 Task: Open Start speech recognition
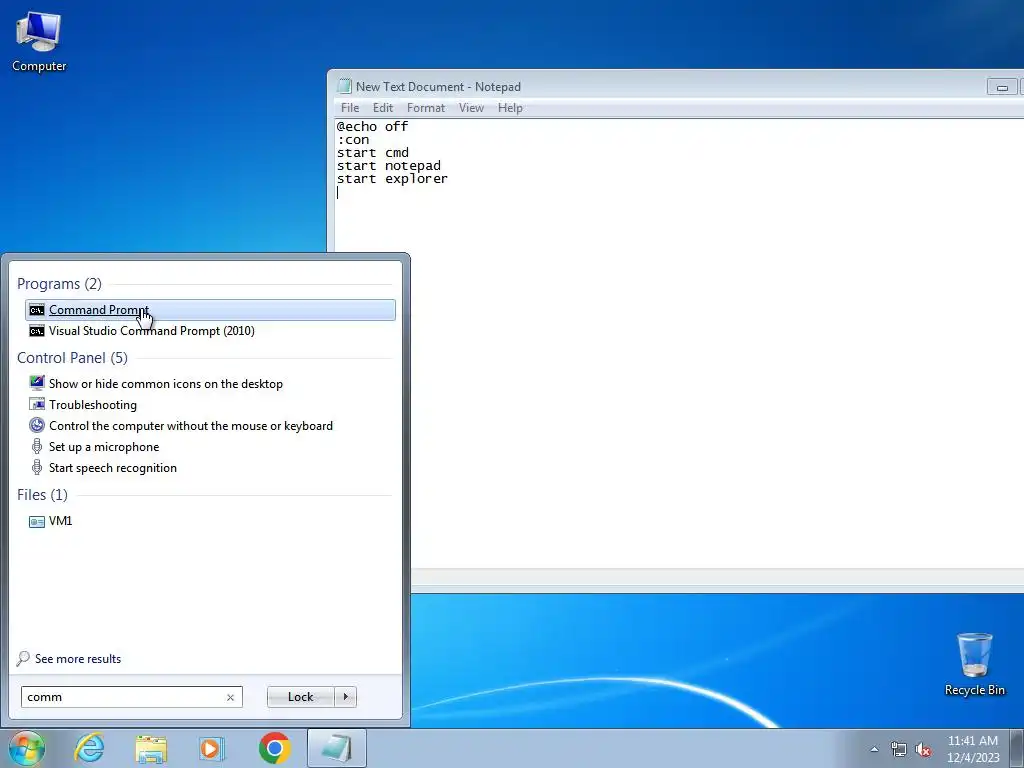click(210, 468)
